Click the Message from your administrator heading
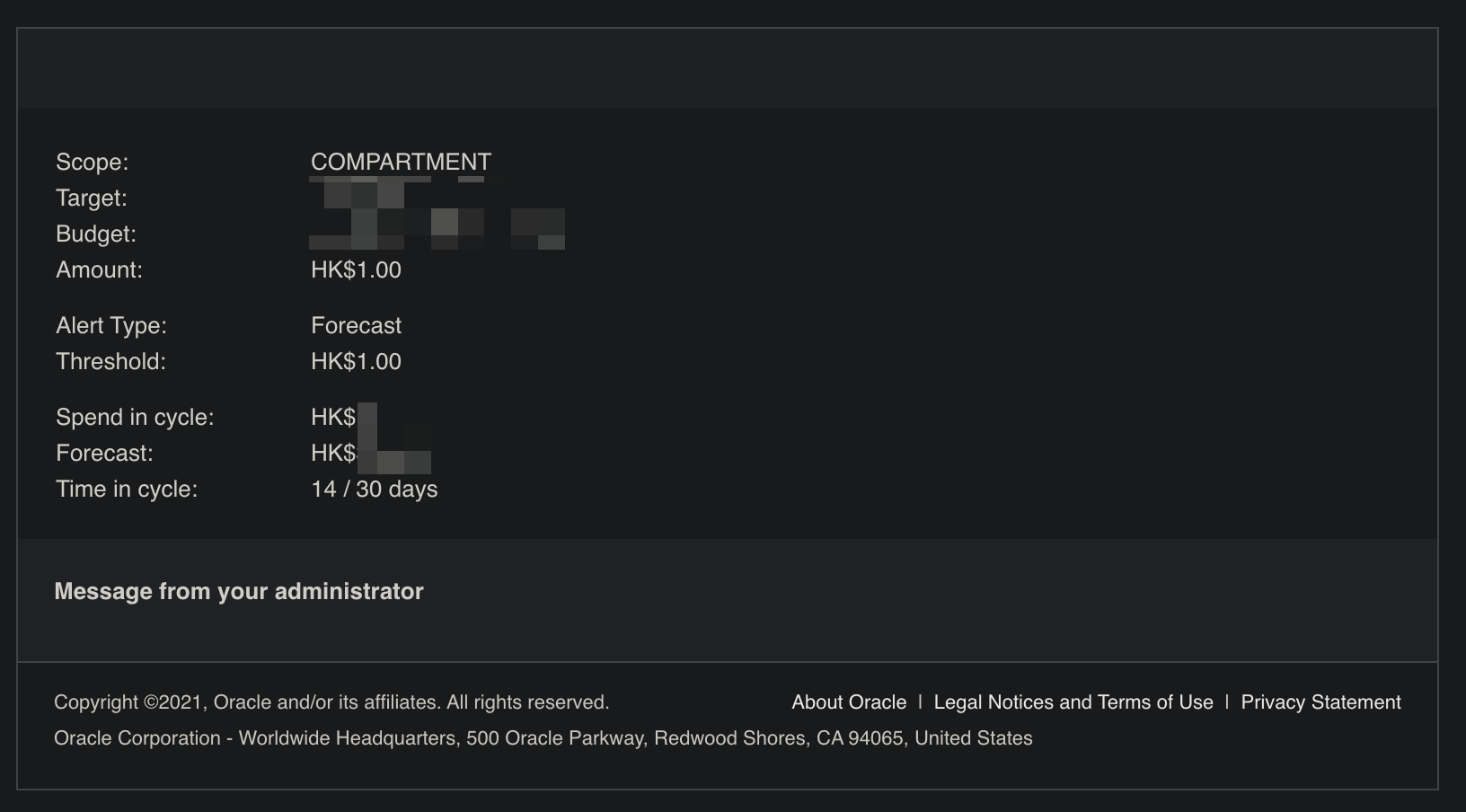Image resolution: width=1466 pixels, height=812 pixels. click(239, 591)
